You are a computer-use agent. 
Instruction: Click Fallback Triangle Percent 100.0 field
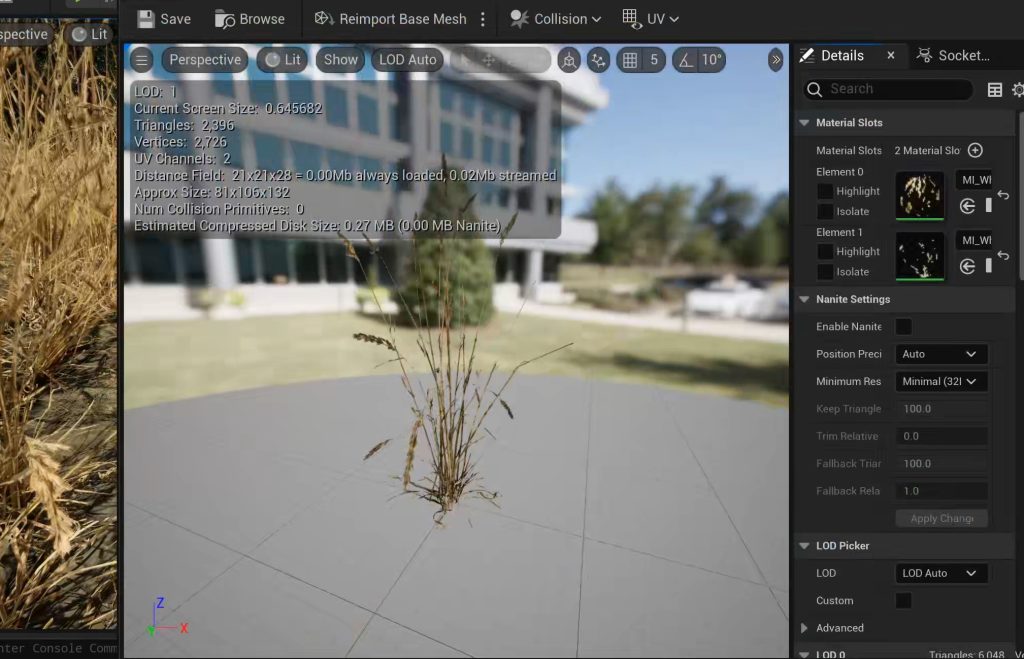[940, 464]
